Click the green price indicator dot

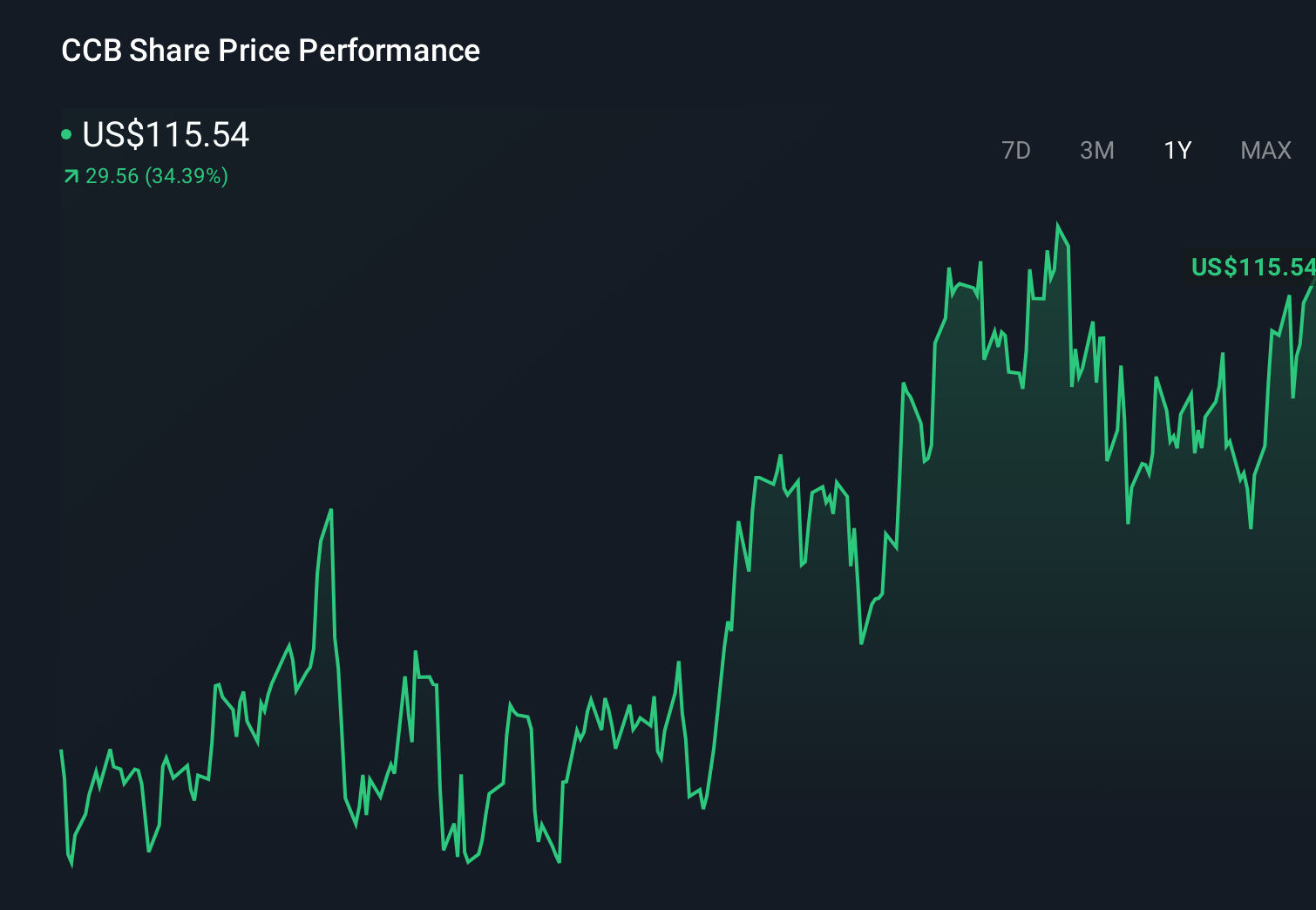coord(67,135)
